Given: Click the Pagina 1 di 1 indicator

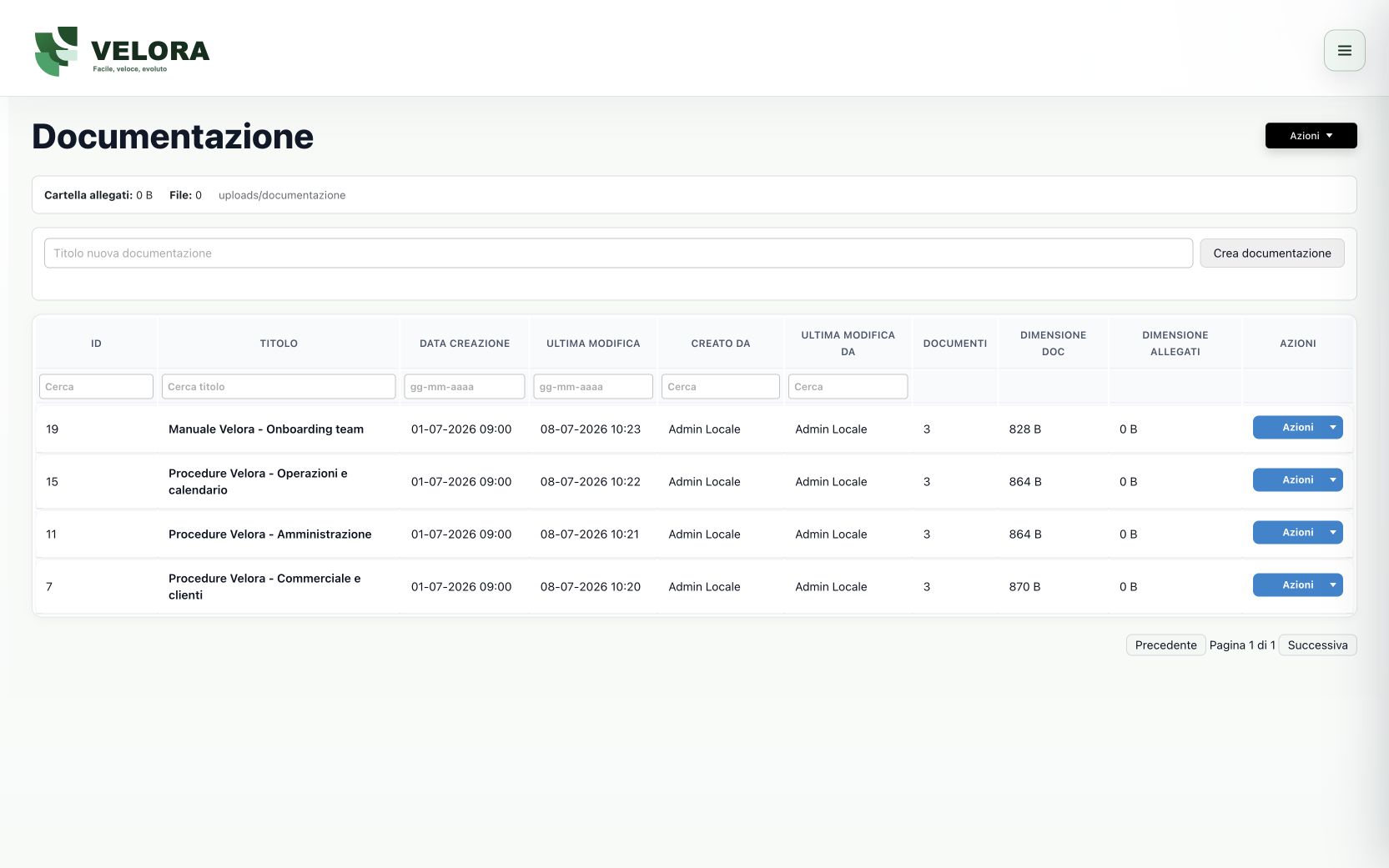Looking at the screenshot, I should pos(1242,645).
